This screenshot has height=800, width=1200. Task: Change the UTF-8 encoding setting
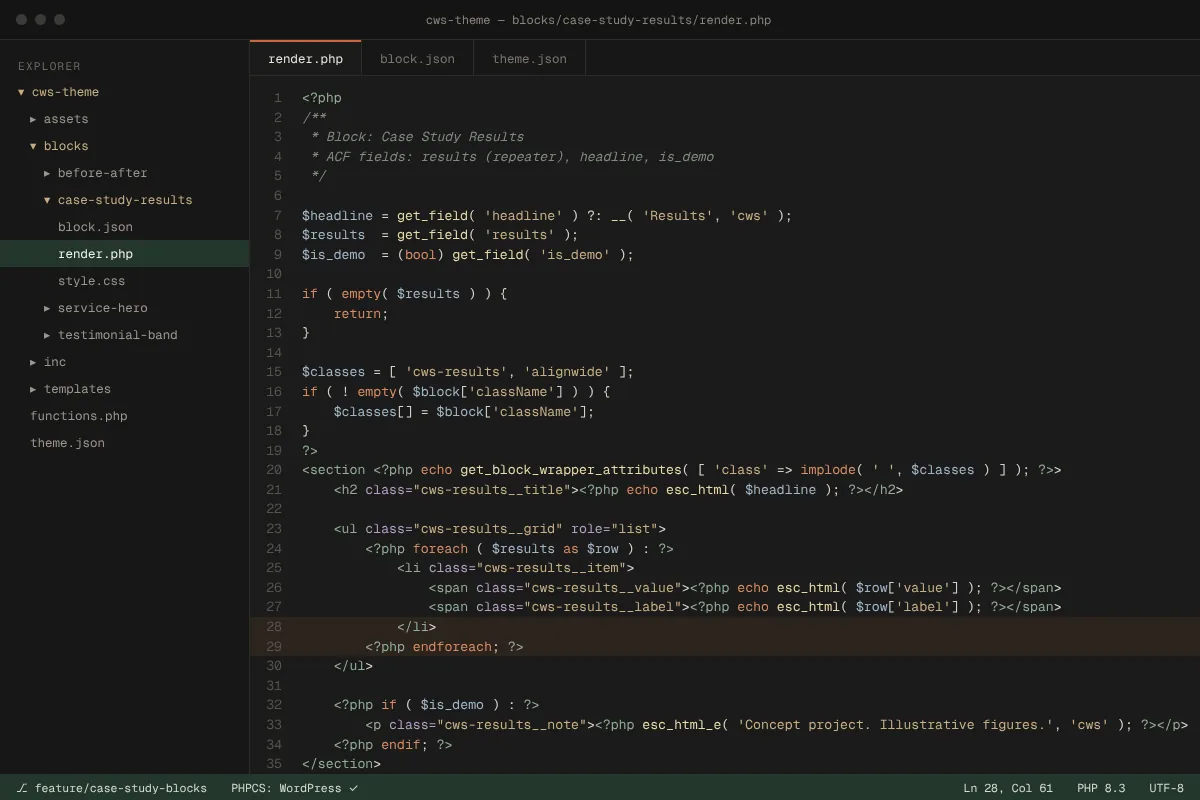[x=1167, y=788]
